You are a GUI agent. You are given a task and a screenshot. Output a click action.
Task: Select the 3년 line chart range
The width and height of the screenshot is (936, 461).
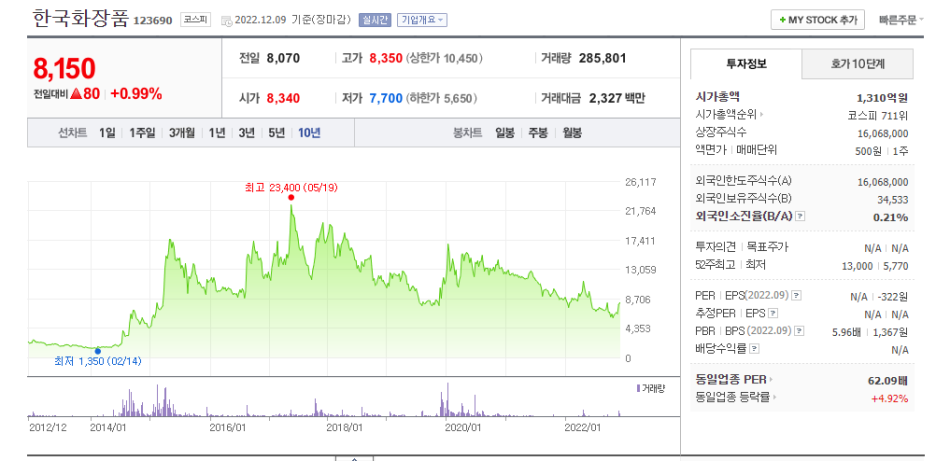[x=247, y=133]
